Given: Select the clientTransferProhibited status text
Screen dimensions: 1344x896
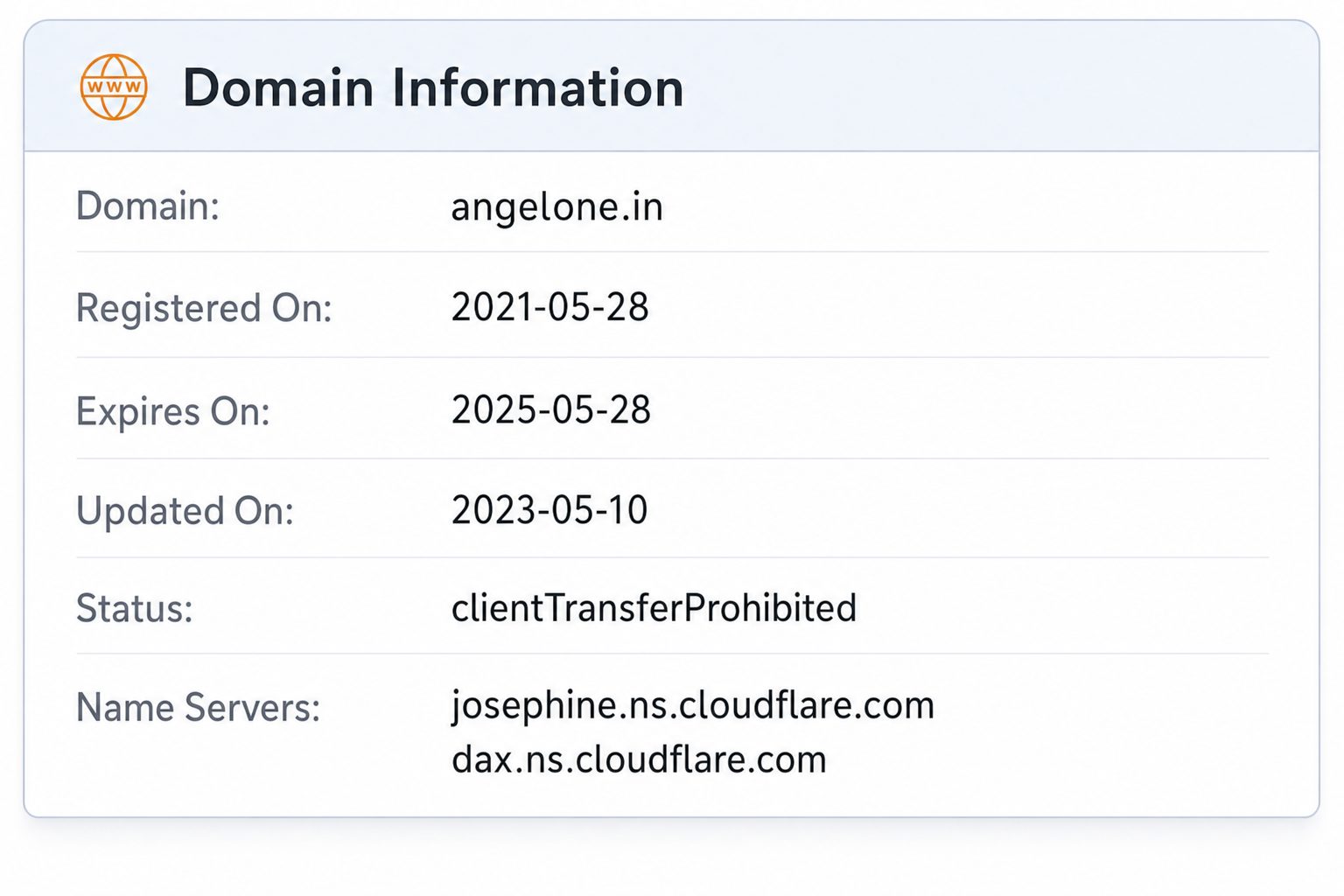Looking at the screenshot, I should point(654,608).
